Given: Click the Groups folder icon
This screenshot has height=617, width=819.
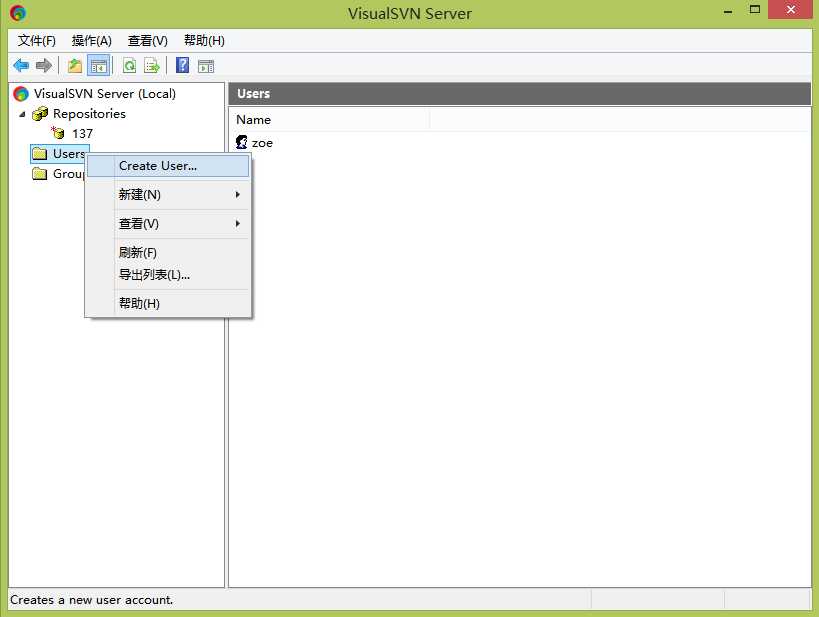Looking at the screenshot, I should click(40, 174).
